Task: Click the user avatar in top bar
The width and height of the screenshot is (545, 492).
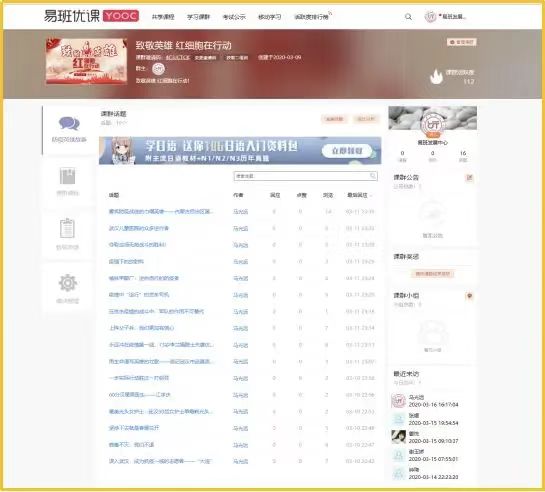Action: (430, 16)
